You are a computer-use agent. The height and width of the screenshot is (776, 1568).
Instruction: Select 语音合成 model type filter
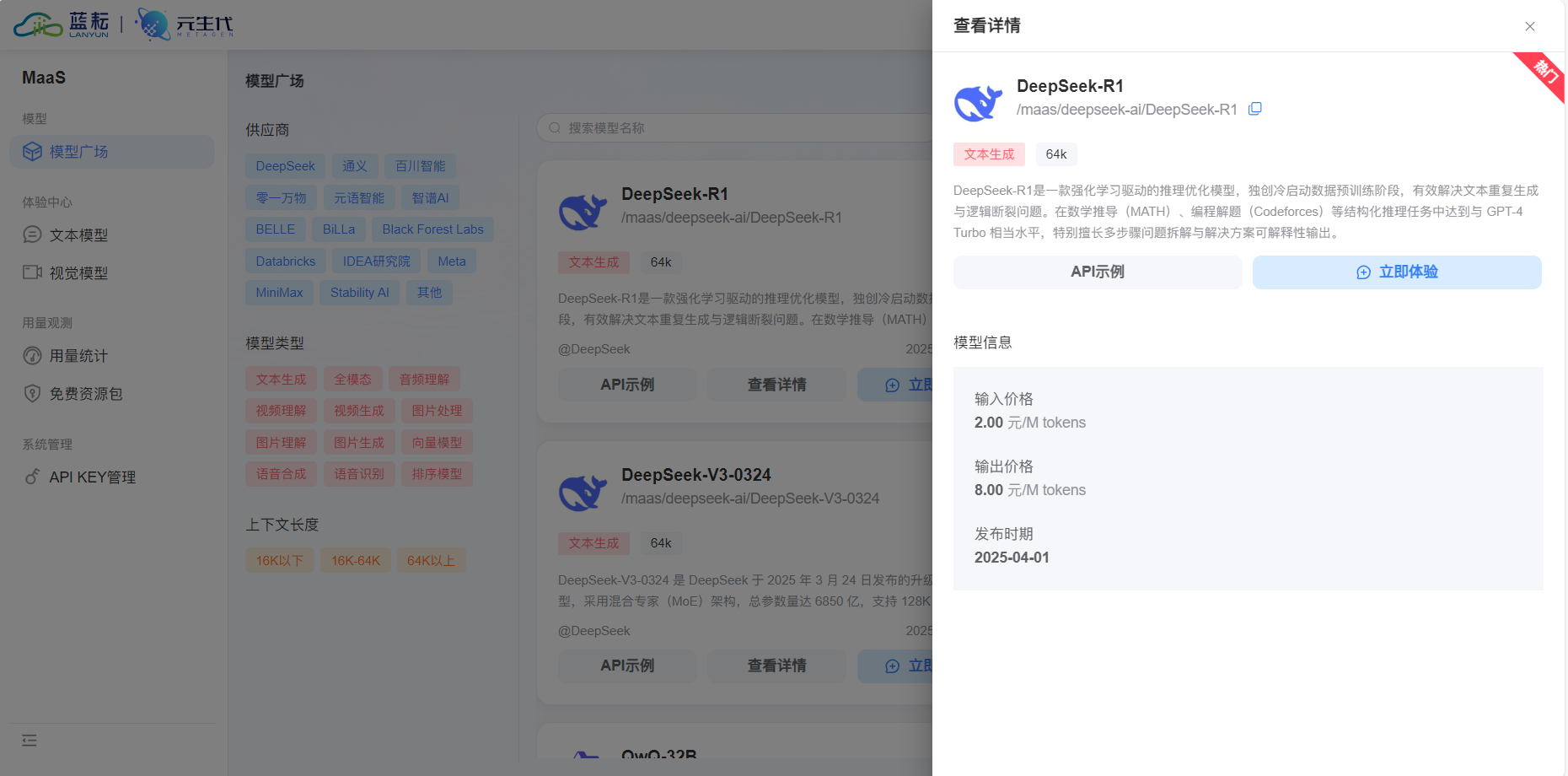click(281, 474)
